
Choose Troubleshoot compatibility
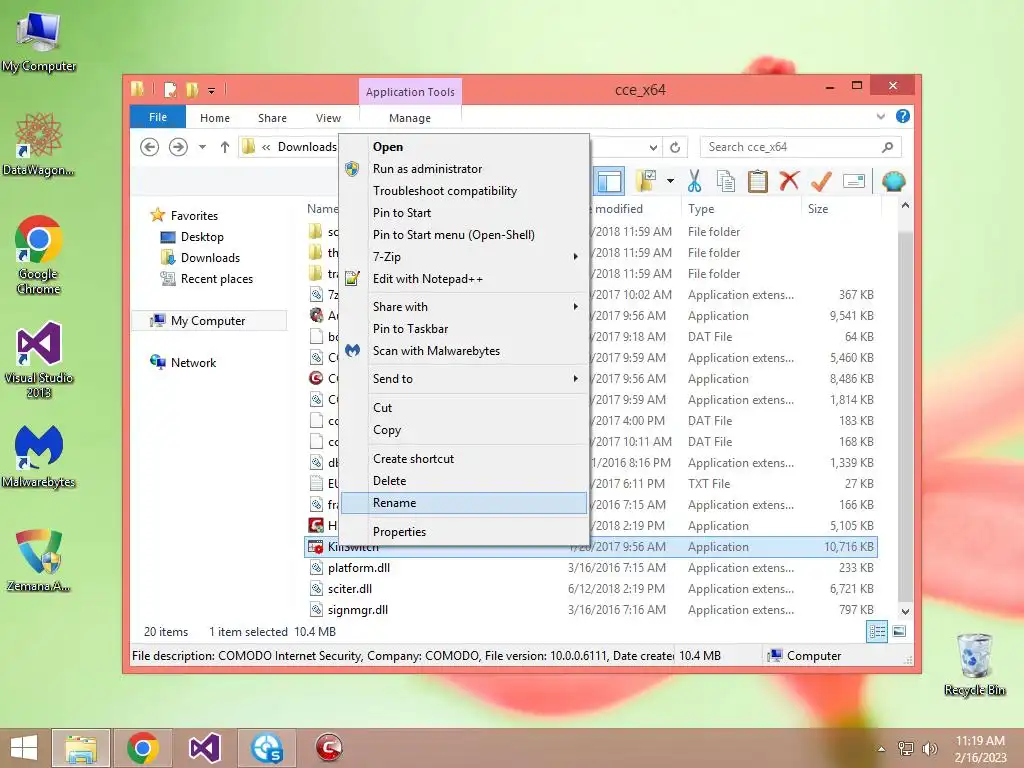[x=464, y=191]
